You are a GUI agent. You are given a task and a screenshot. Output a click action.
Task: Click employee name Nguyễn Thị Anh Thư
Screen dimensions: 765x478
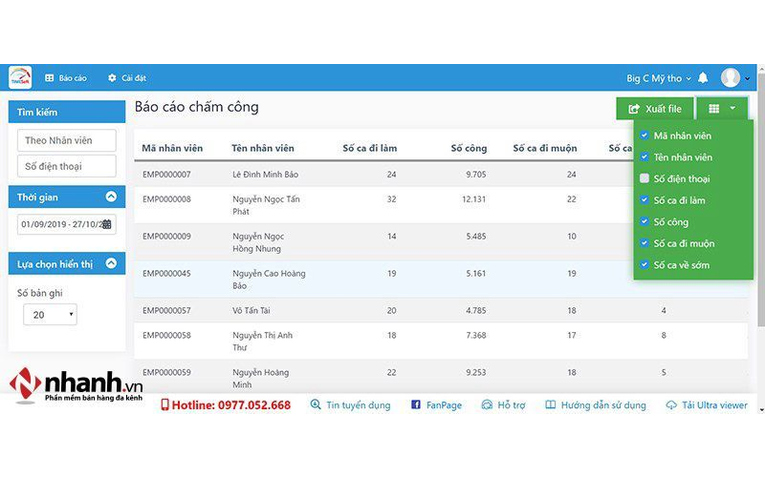point(262,341)
